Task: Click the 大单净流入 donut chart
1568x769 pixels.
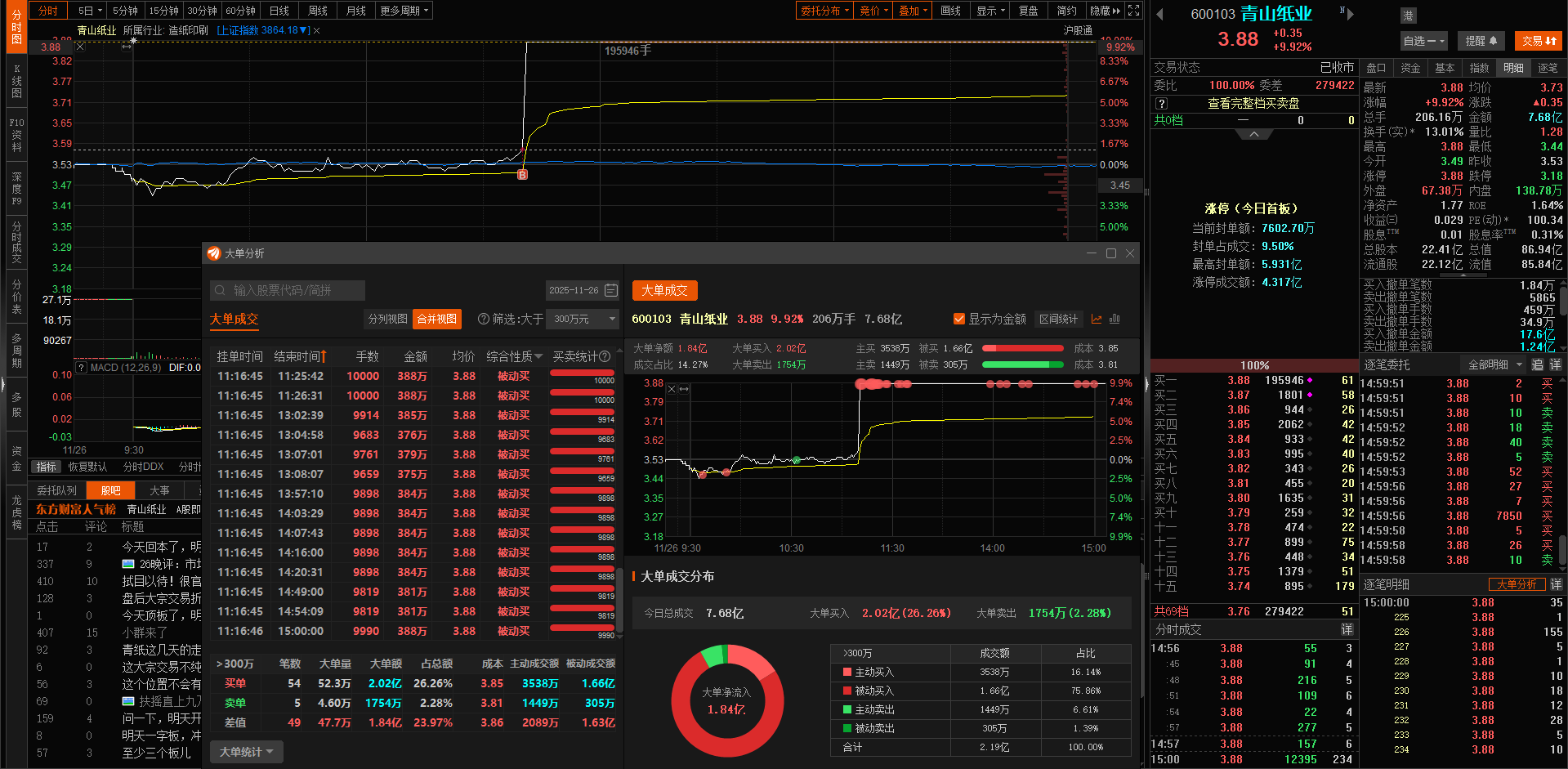Action: click(x=727, y=700)
